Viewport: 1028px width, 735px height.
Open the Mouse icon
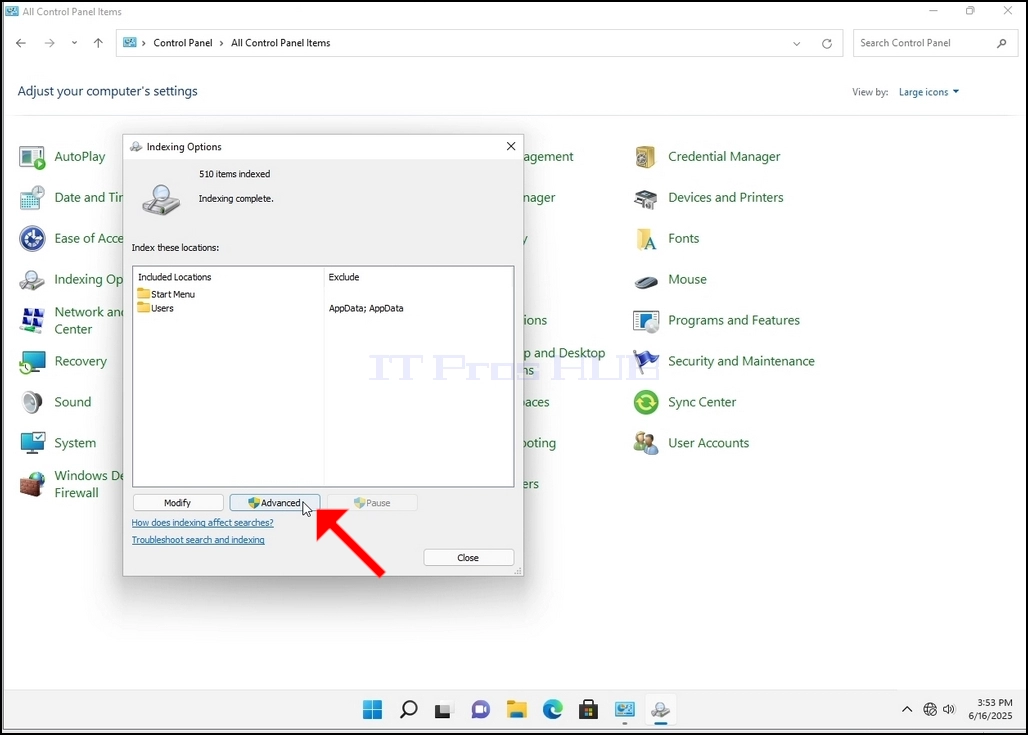(646, 281)
